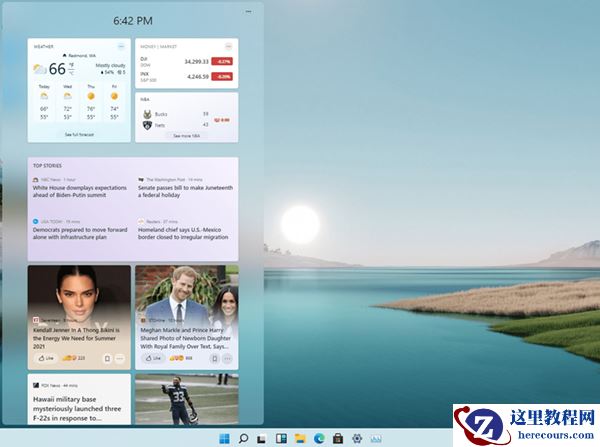Open the INX S&P 500 index row
The height and width of the screenshot is (447, 600).
(x=186, y=77)
